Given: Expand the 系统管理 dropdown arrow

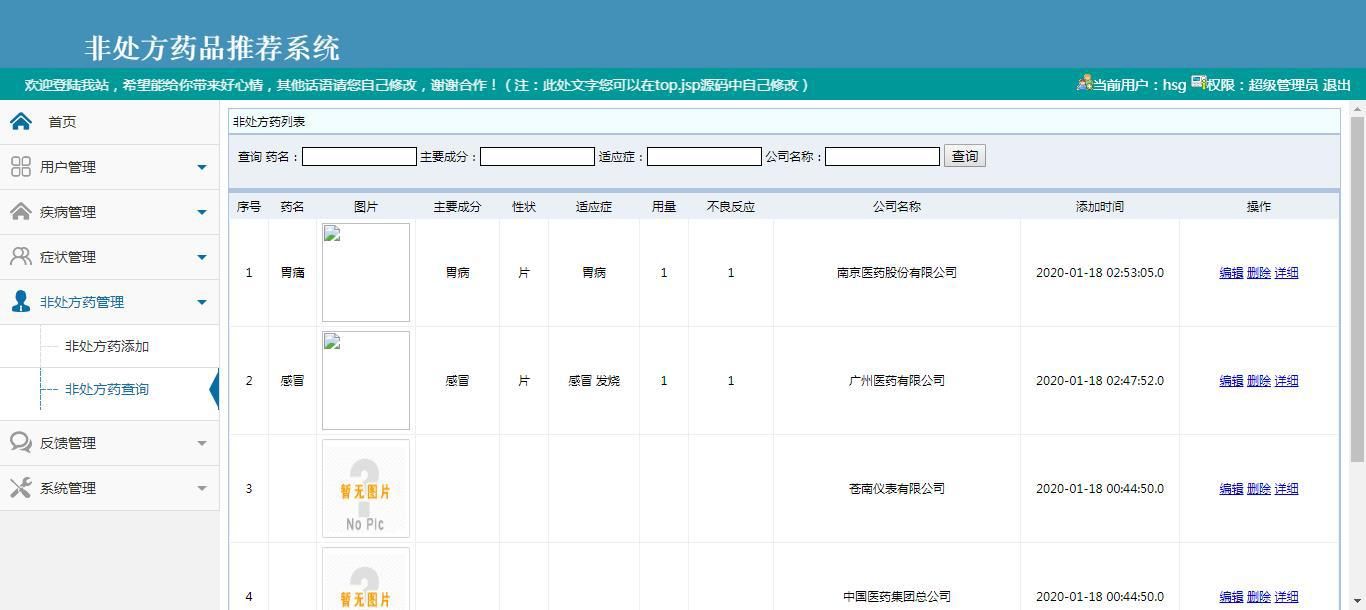Looking at the screenshot, I should pos(202,488).
